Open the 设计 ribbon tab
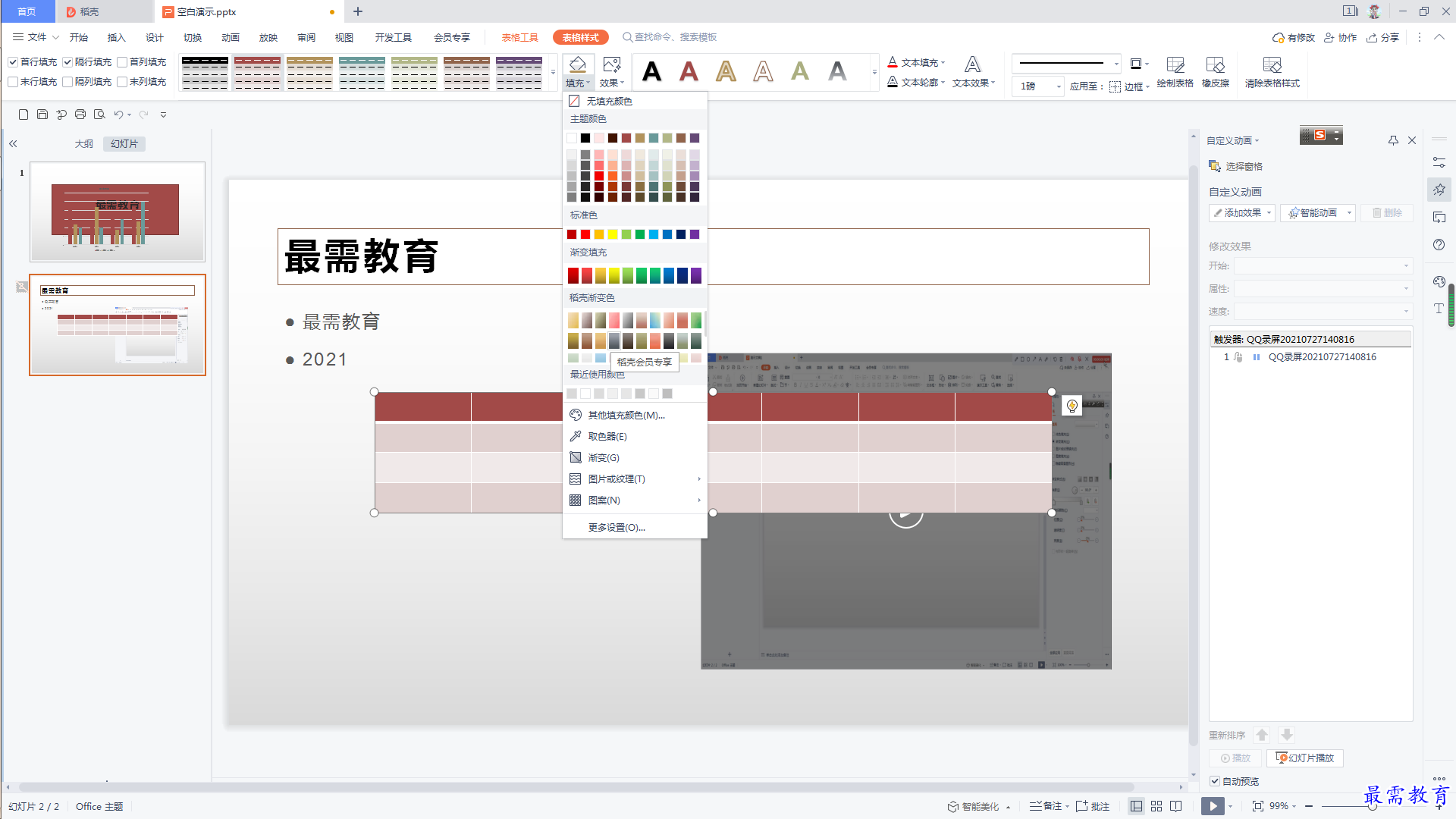1456x819 pixels. tap(154, 37)
